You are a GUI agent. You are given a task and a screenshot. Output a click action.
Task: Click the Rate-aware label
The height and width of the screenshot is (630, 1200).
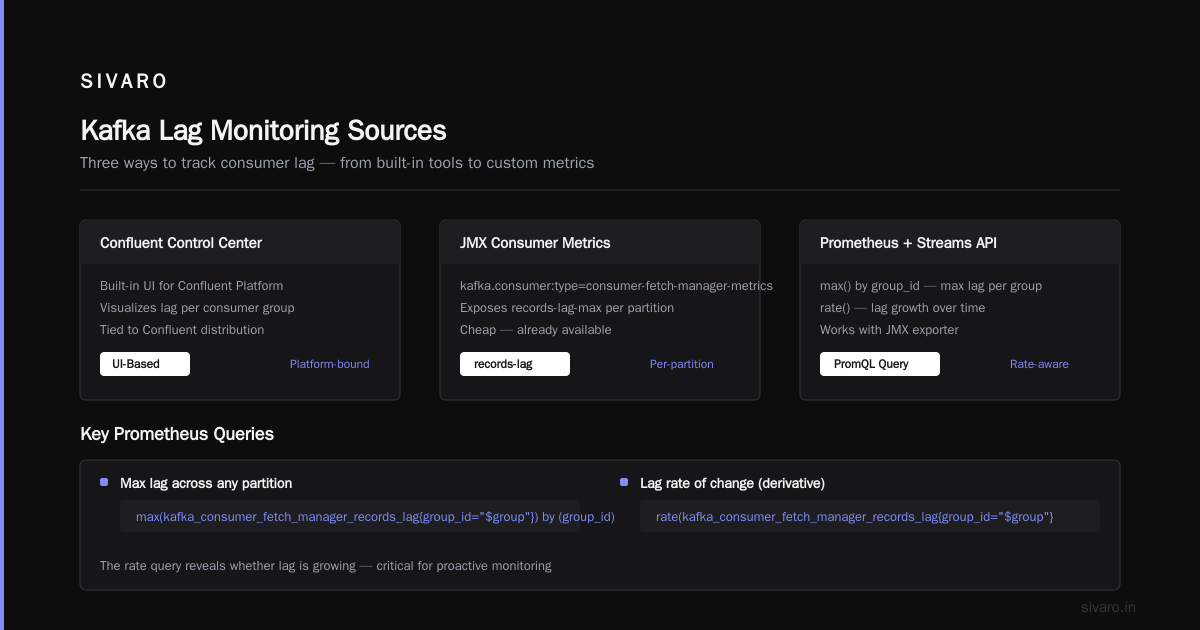point(1039,364)
